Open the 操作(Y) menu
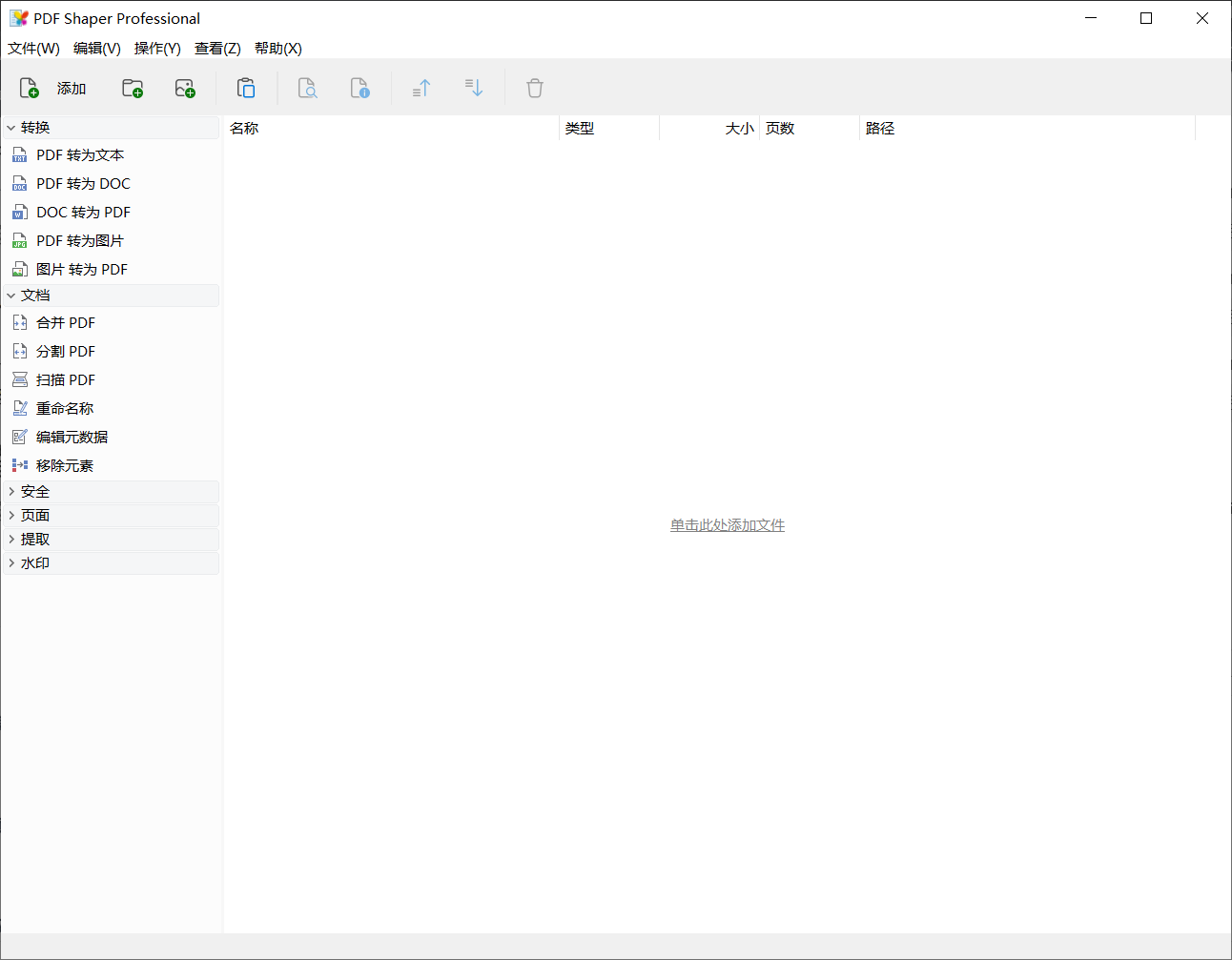Screen dimensions: 1232x960 point(157,49)
